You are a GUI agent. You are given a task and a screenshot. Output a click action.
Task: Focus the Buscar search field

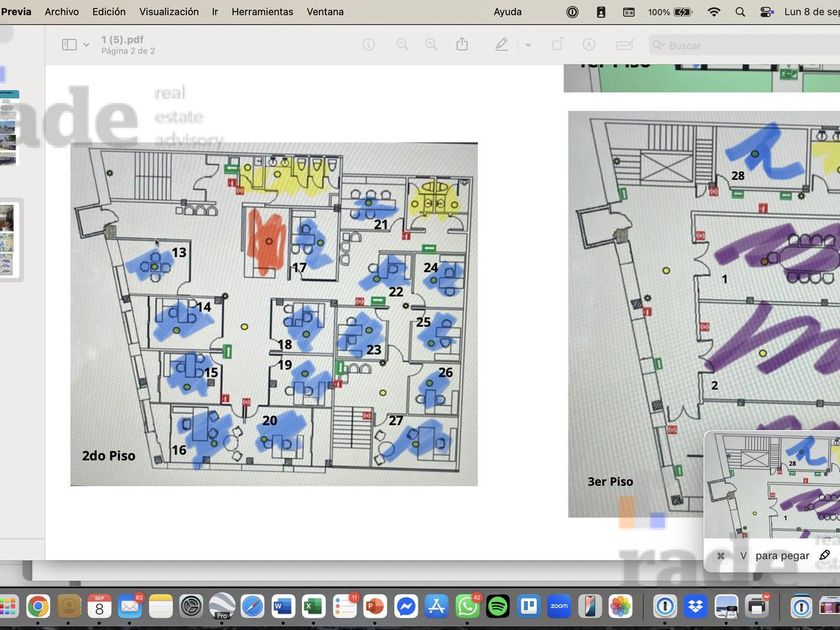(745, 46)
